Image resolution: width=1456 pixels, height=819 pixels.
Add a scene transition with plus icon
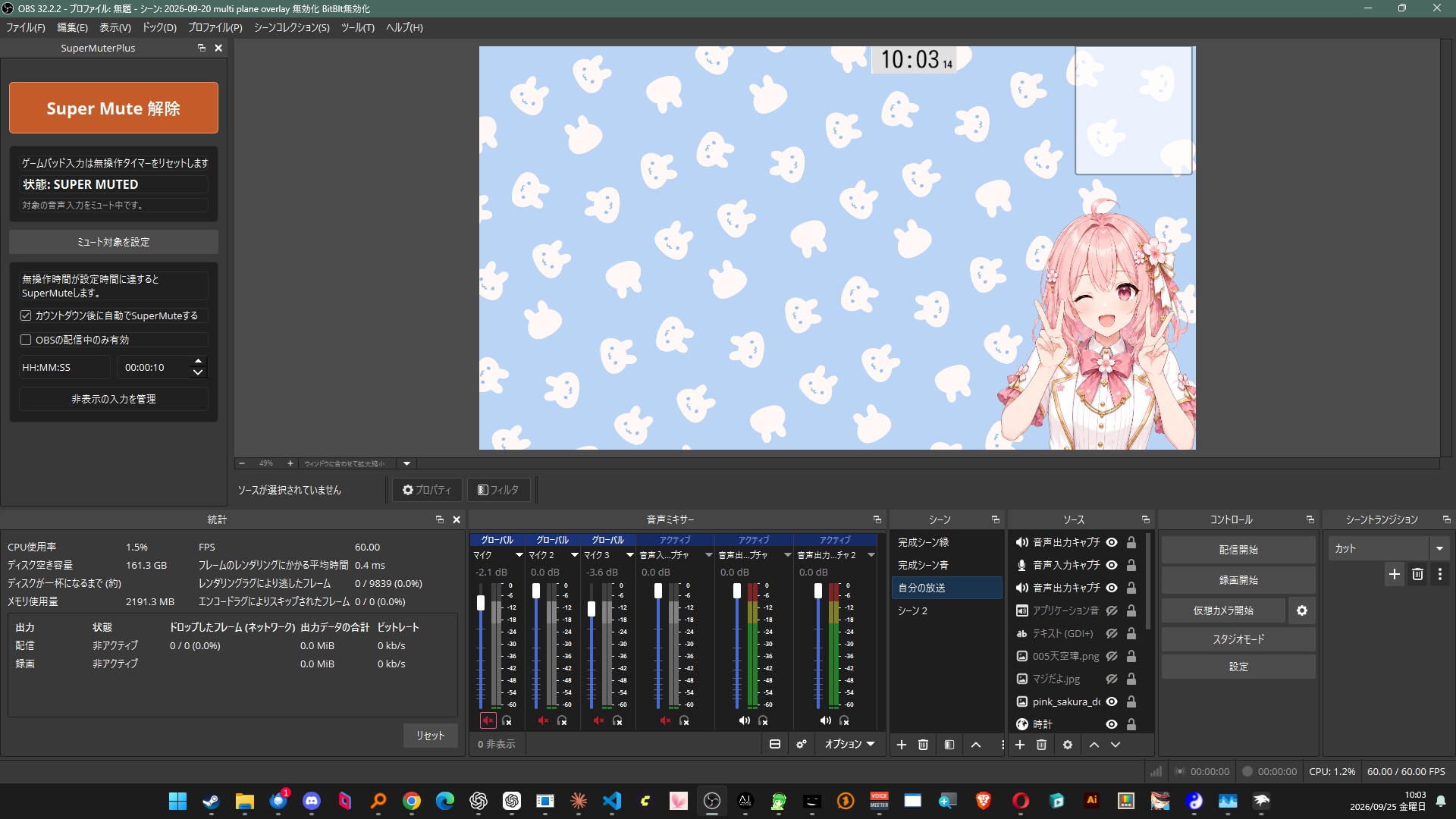tap(1395, 575)
